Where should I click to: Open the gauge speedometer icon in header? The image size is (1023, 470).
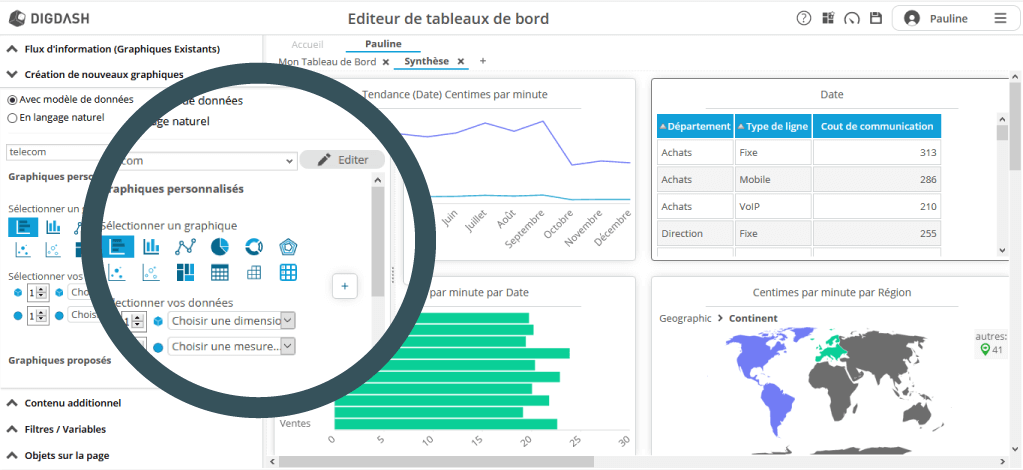[x=852, y=18]
